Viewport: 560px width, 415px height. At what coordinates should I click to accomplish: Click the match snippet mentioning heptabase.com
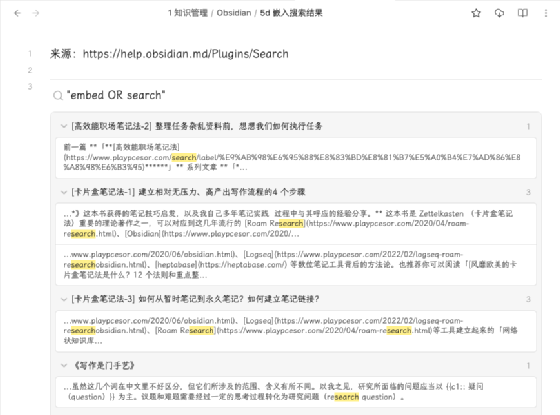pyautogui.click(x=296, y=265)
